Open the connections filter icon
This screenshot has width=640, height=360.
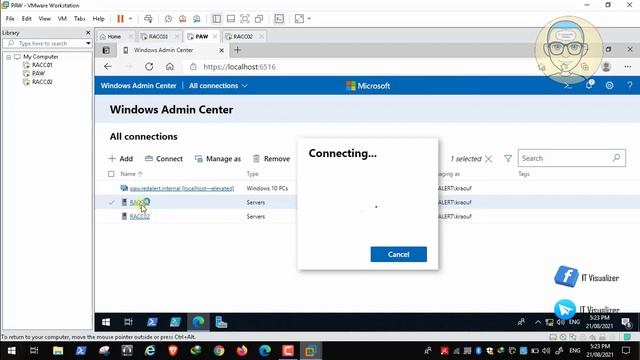coord(508,158)
